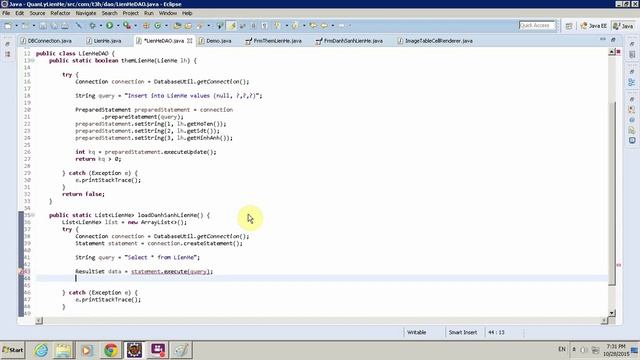
Task: Open the Eclipse app in the taskbar
Action: [x=134, y=350]
